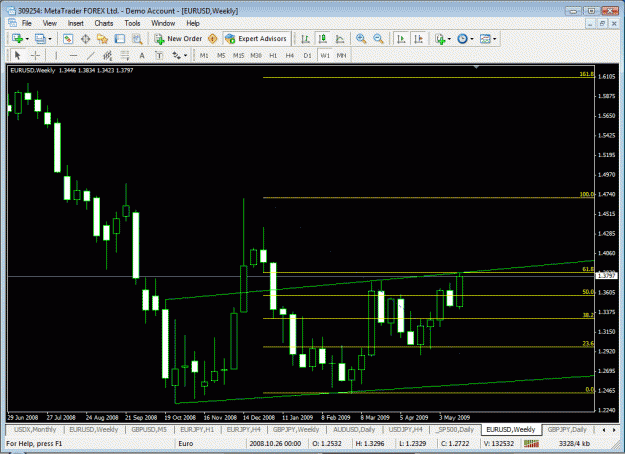Select the Cursor arrow tool
625x454 pixels.
click(17, 55)
